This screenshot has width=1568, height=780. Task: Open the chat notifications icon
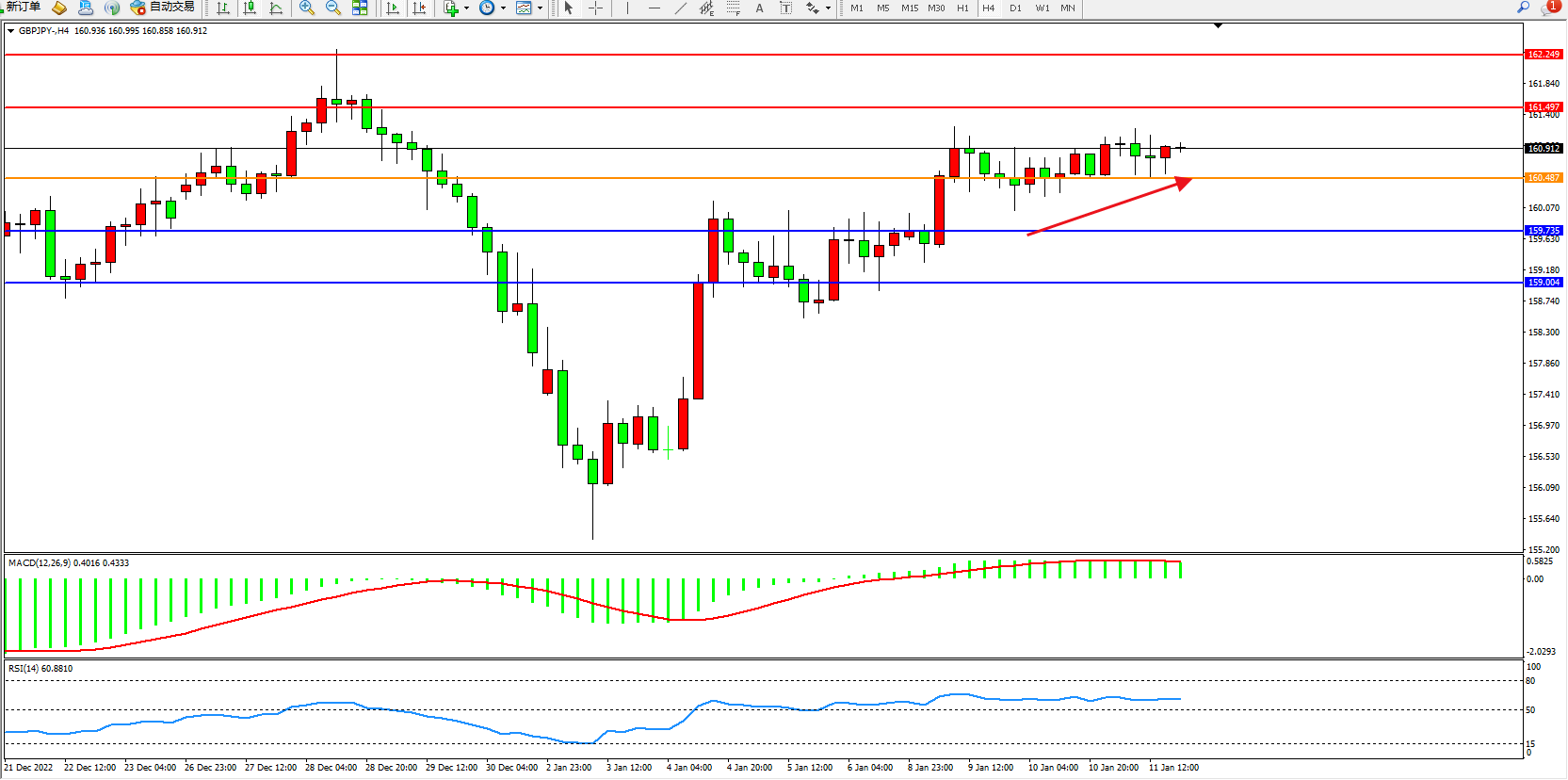(1549, 8)
